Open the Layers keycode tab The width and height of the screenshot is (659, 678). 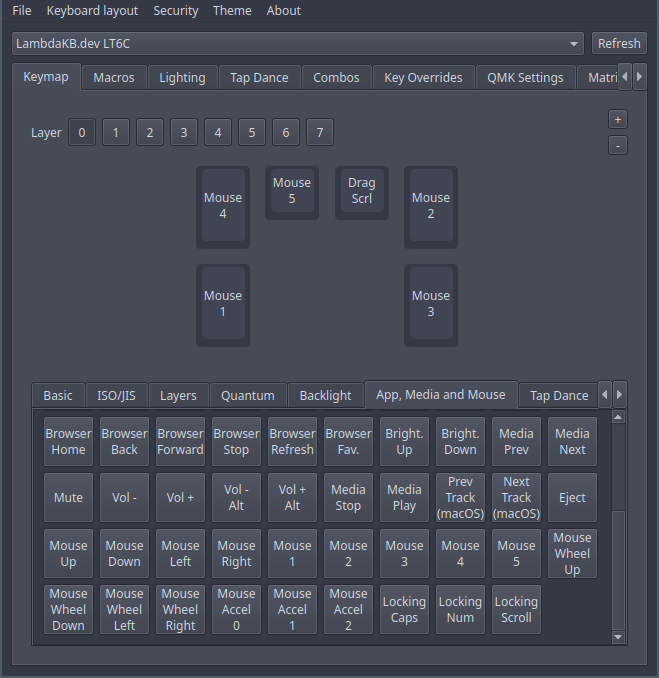tap(178, 396)
